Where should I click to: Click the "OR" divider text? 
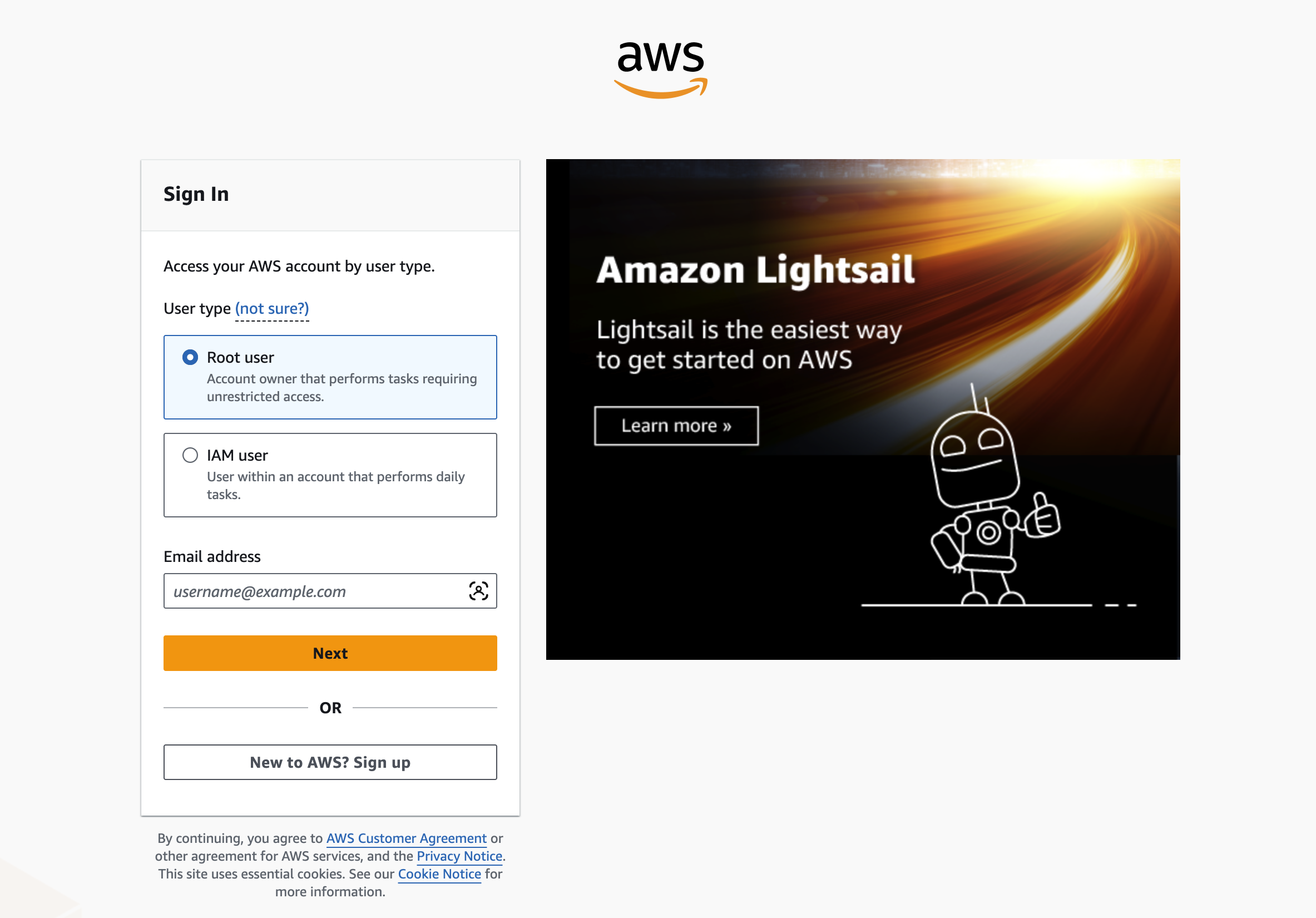[330, 708]
